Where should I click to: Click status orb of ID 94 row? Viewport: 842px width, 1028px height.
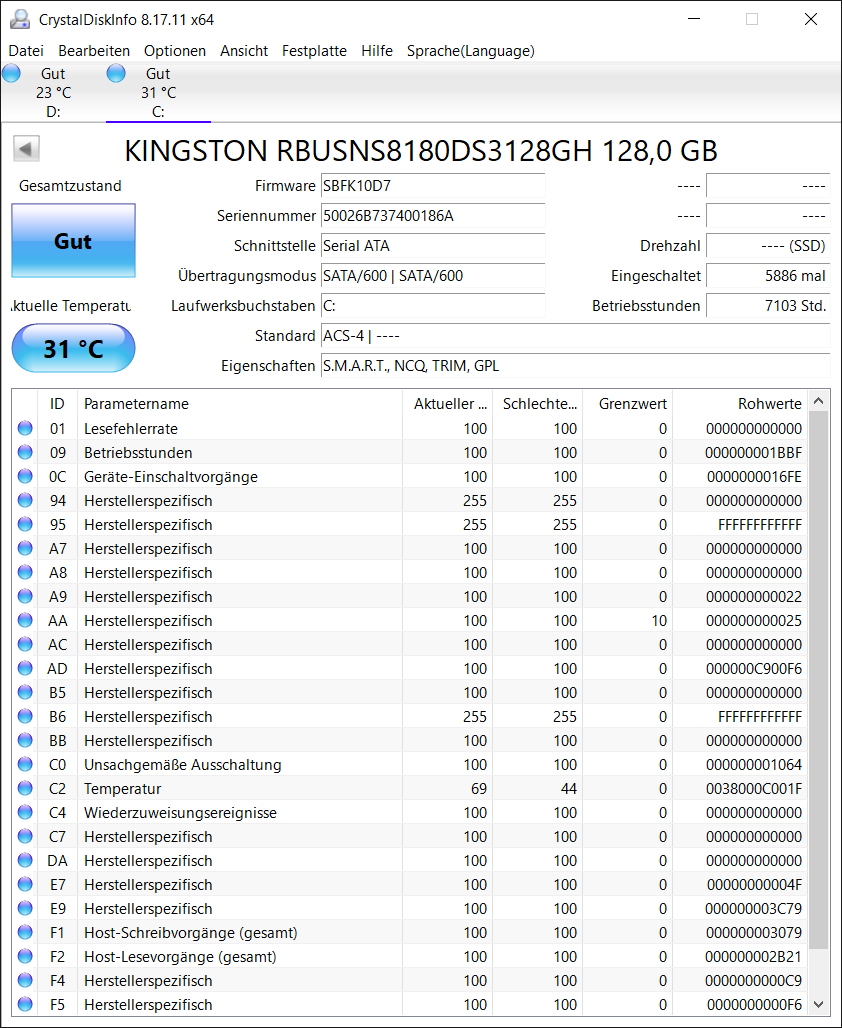pos(25,500)
